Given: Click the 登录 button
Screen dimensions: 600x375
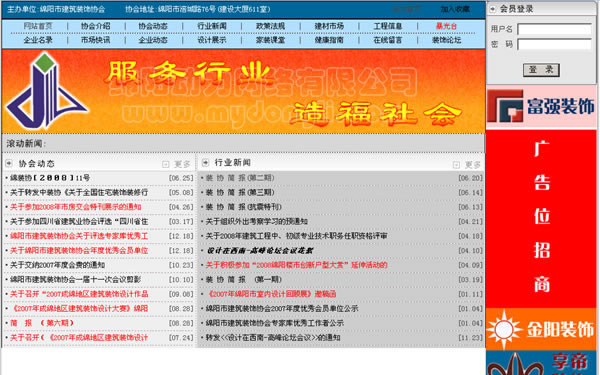Looking at the screenshot, I should 541,70.
